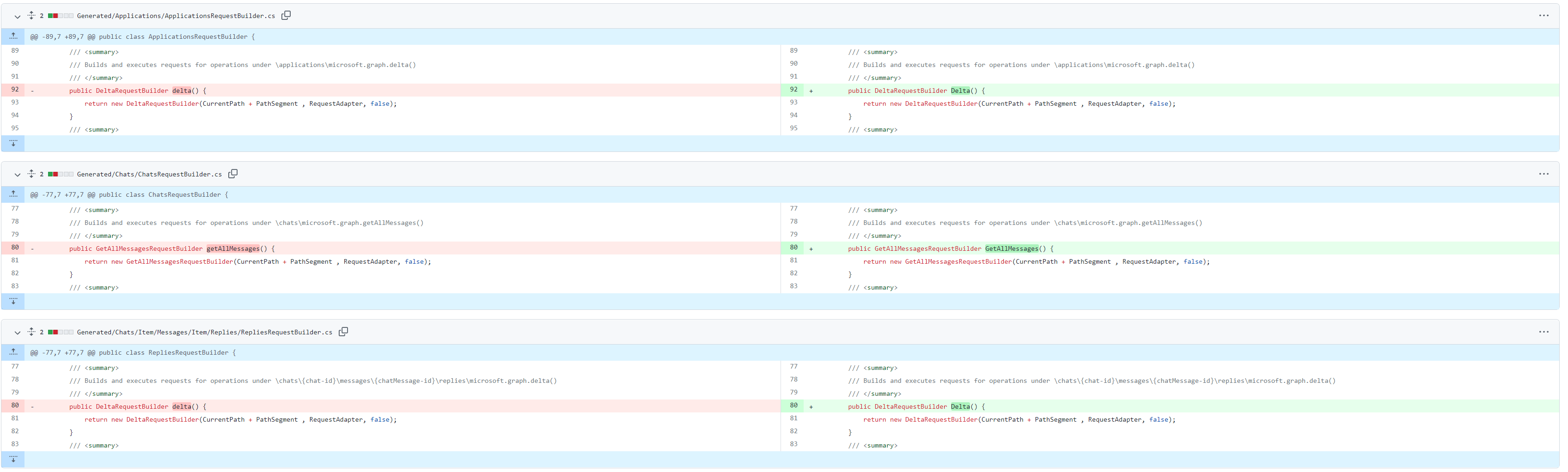
Task: Select line number 92 in the old code
Action: tap(15, 90)
